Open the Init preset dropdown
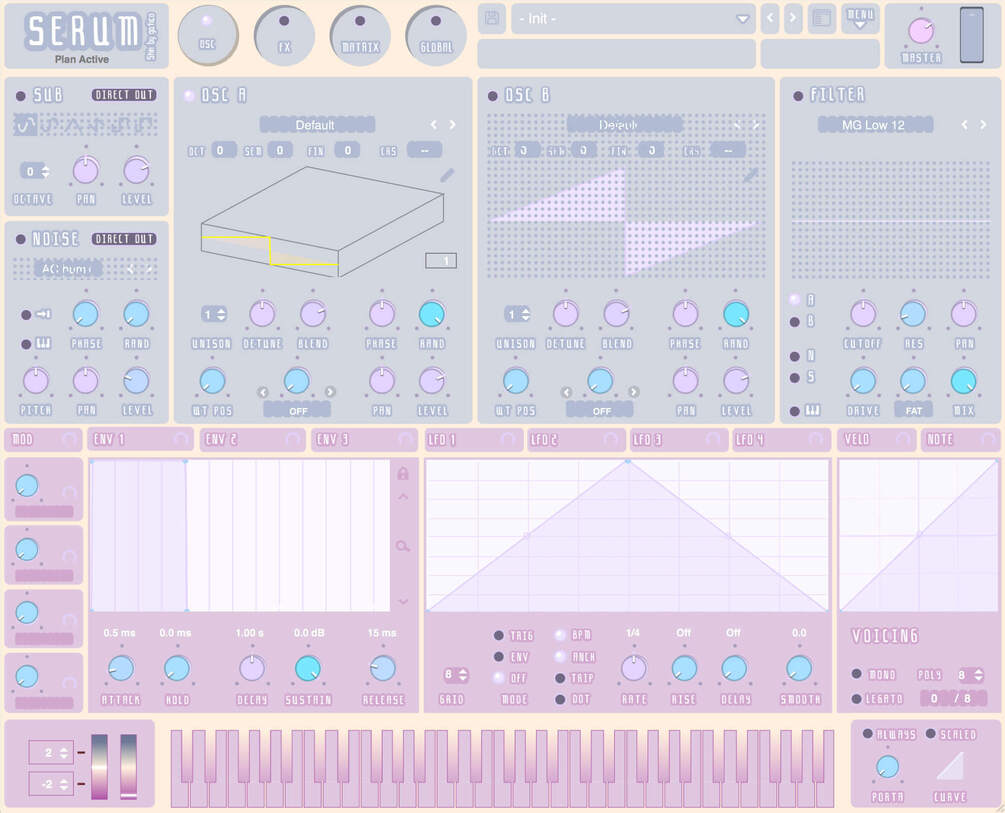Screen dimensions: 1005x813 pos(633,19)
